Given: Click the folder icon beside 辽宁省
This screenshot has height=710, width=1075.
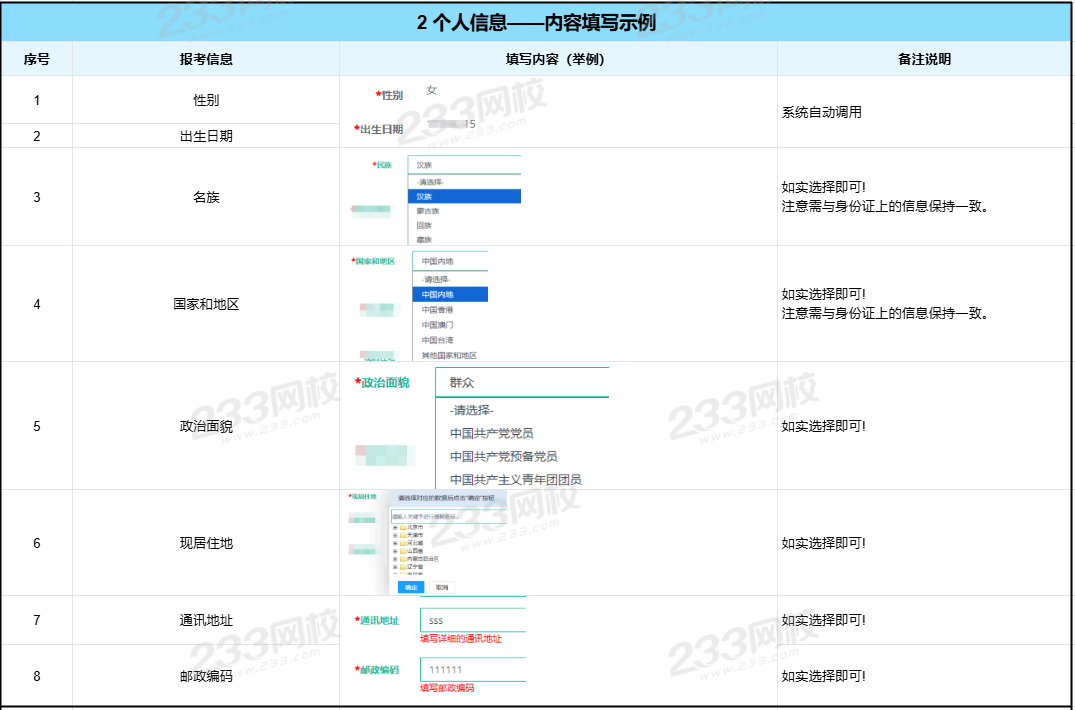Looking at the screenshot, I should coord(403,567).
